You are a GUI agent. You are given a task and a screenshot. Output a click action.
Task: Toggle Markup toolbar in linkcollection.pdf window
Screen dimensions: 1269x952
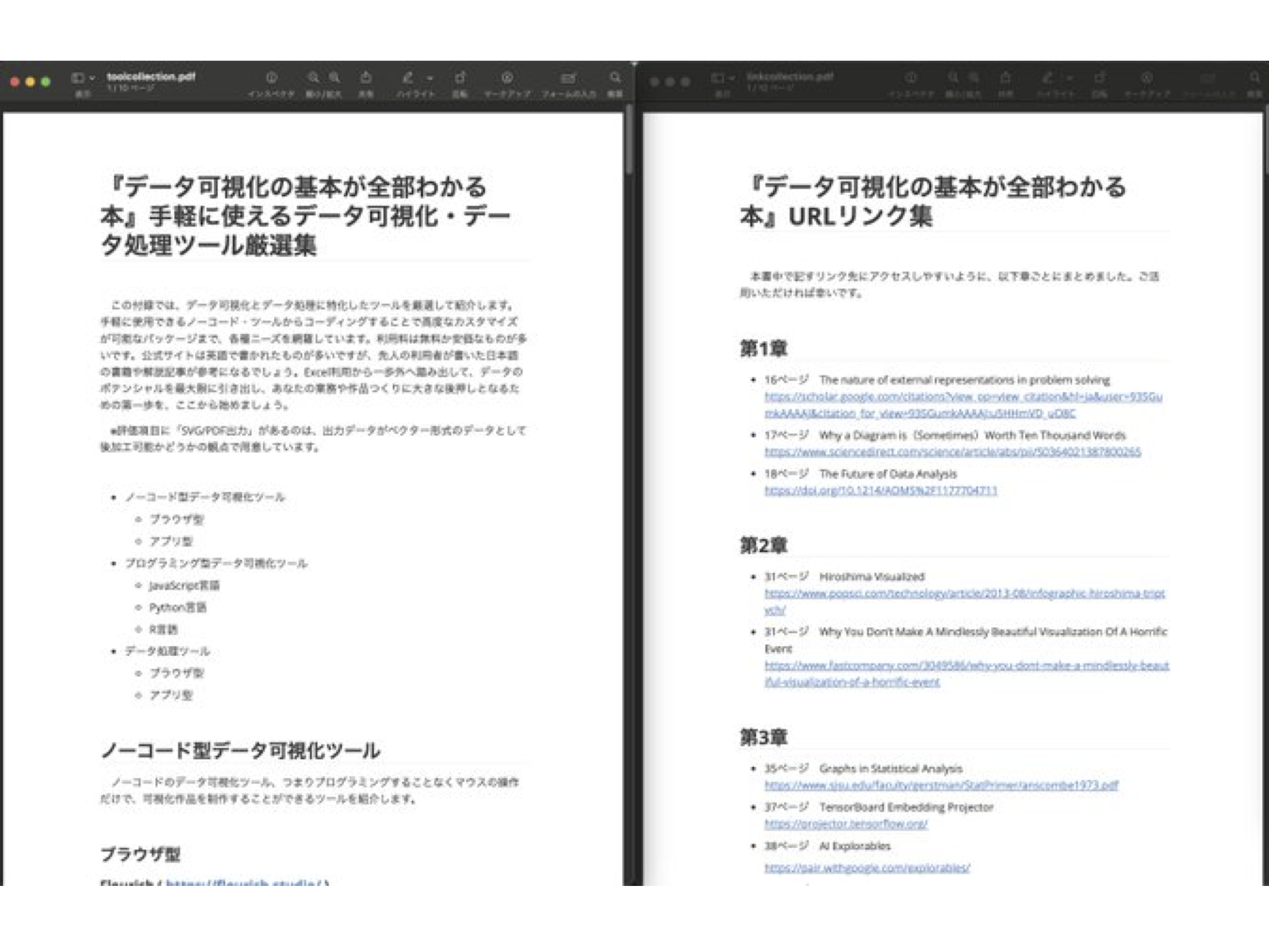1146,78
